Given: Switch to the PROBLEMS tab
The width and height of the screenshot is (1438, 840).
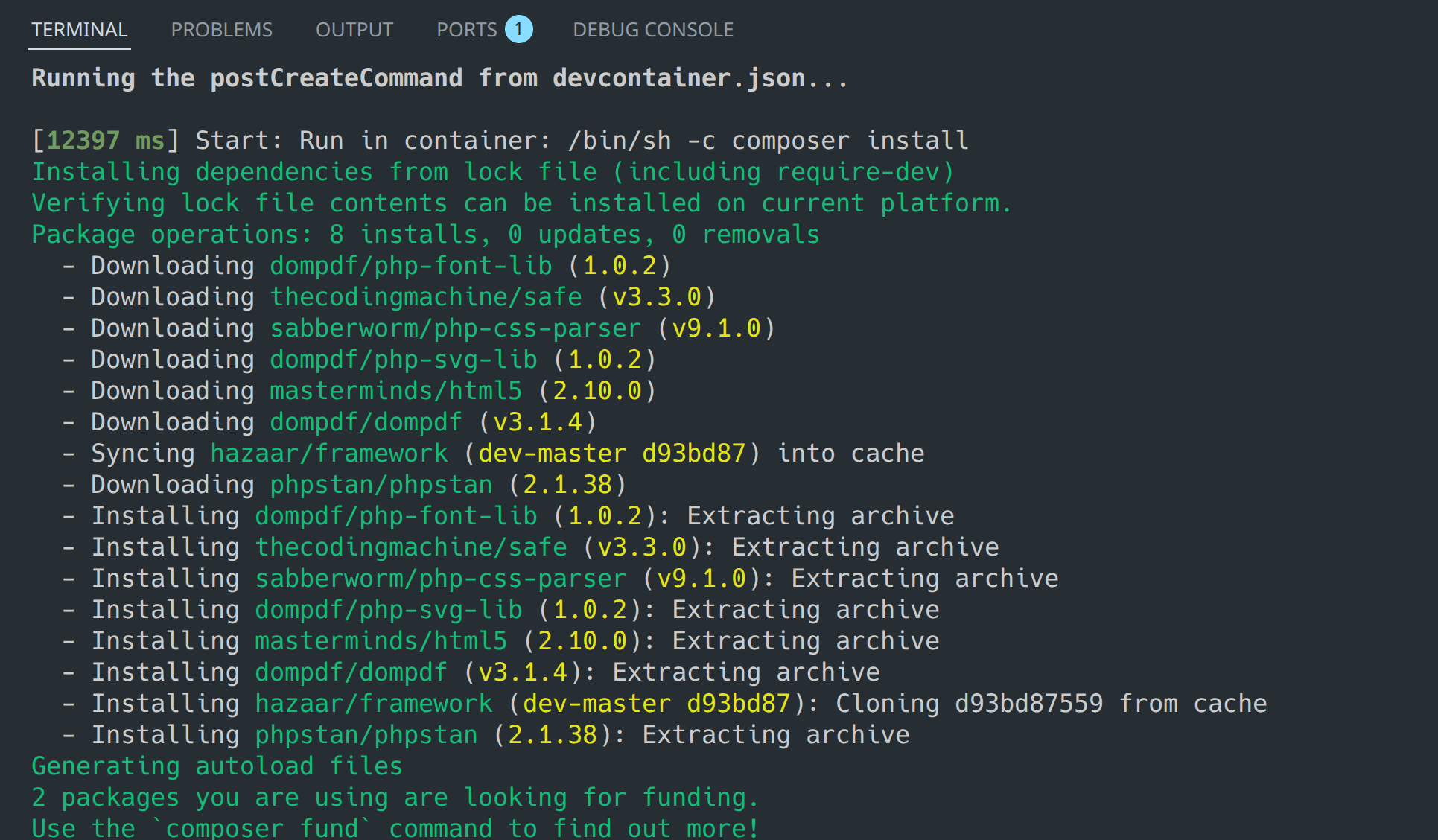Looking at the screenshot, I should (221, 30).
